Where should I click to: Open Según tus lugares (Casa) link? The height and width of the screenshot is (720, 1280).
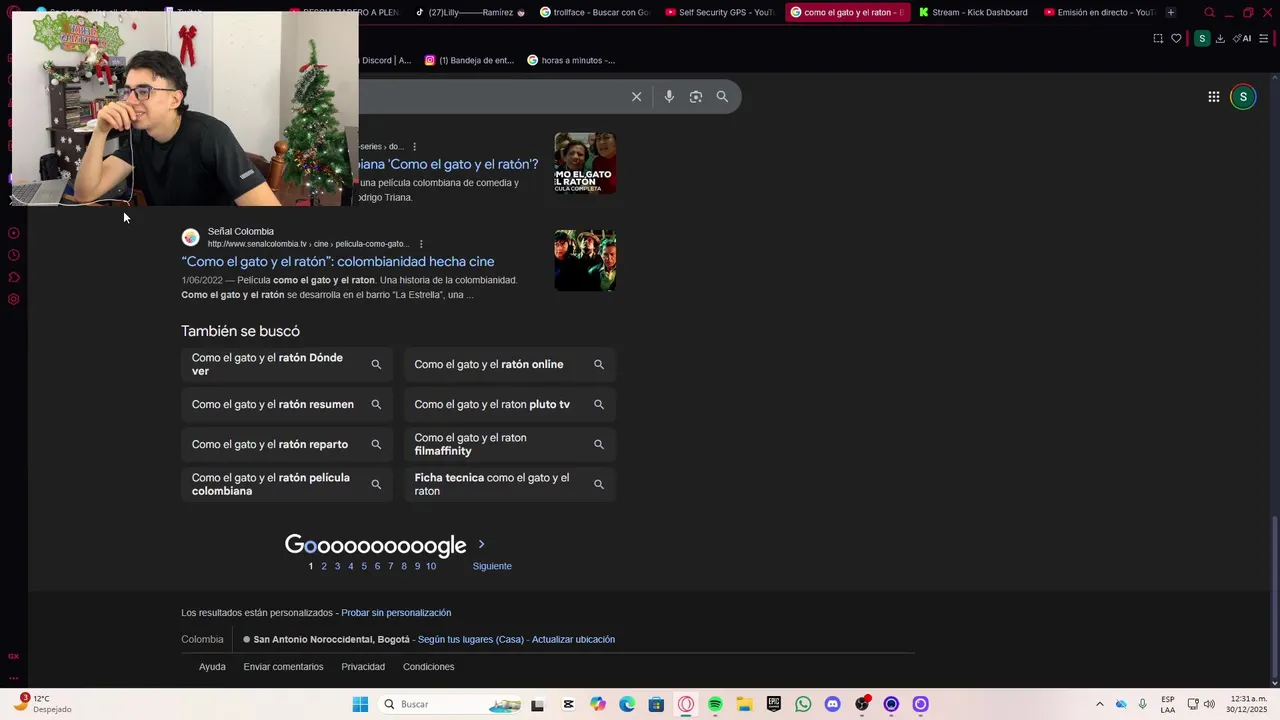[x=471, y=640]
